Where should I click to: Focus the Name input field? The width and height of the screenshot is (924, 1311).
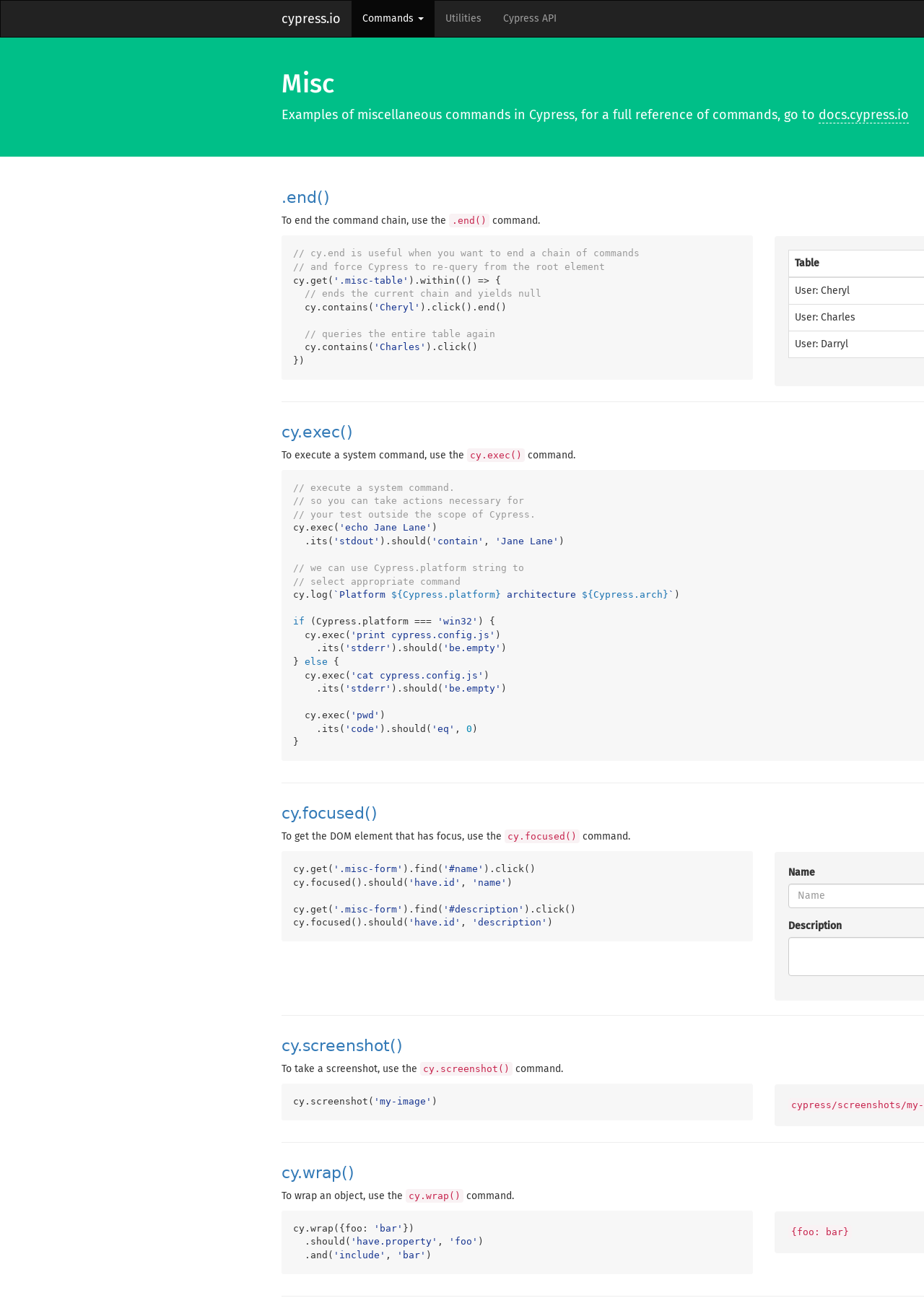pos(856,895)
